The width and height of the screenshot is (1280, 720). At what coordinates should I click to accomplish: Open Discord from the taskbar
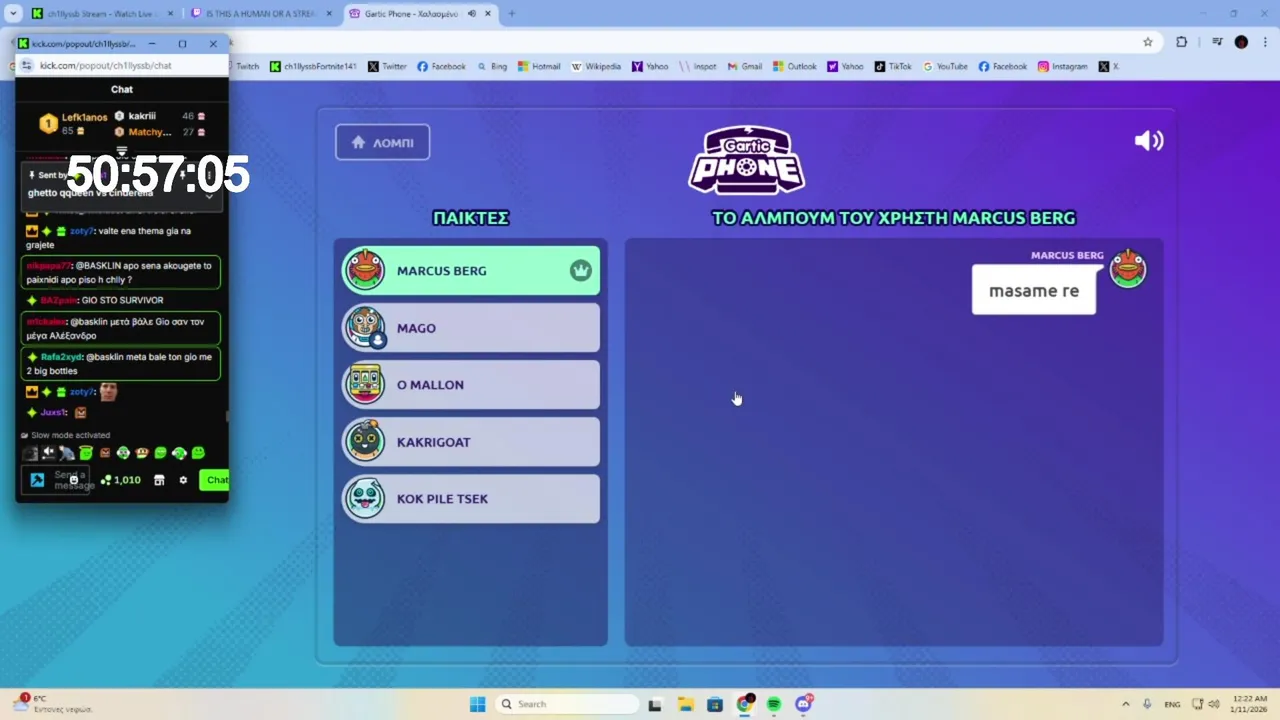pyautogui.click(x=803, y=704)
